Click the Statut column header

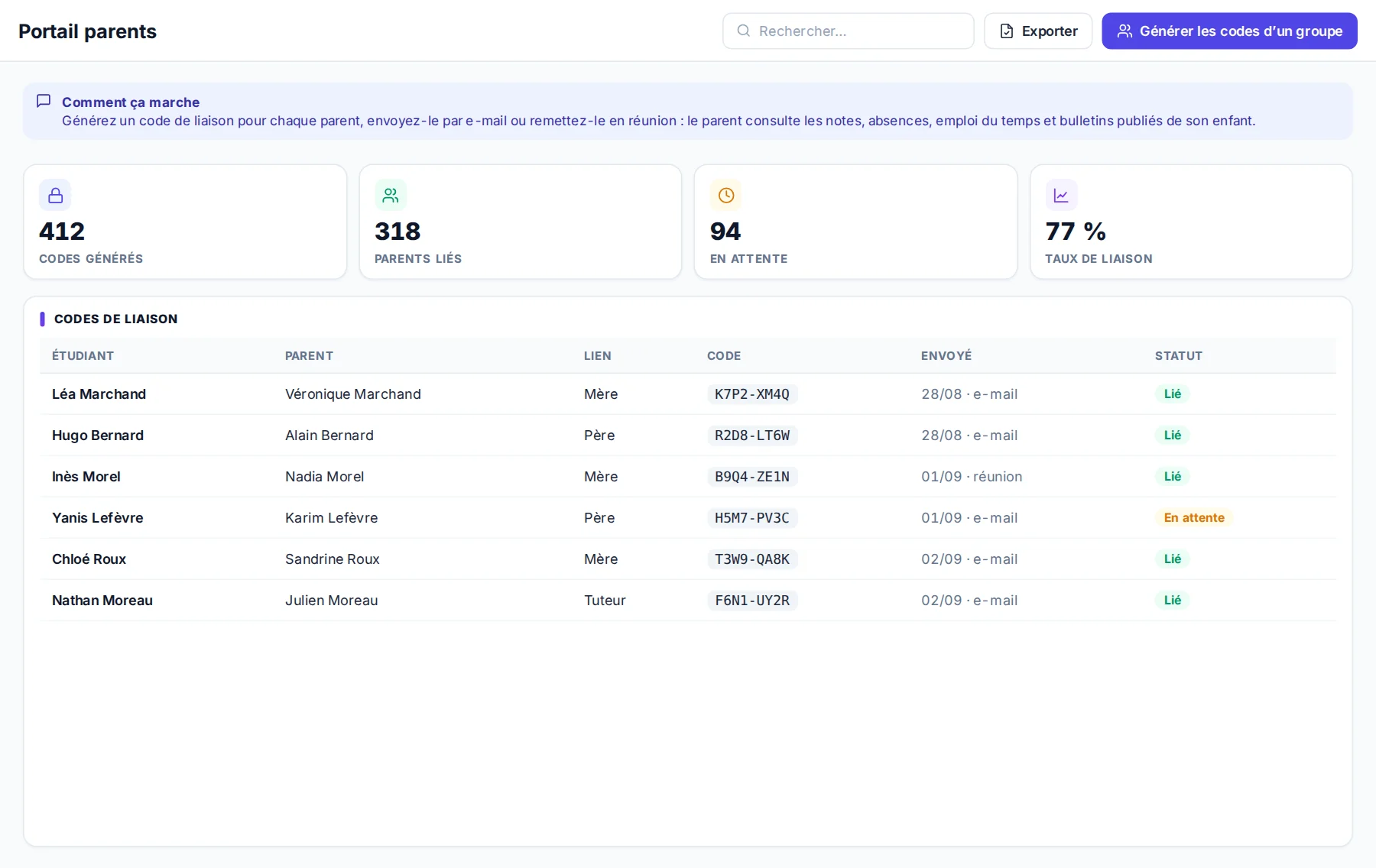click(x=1179, y=356)
